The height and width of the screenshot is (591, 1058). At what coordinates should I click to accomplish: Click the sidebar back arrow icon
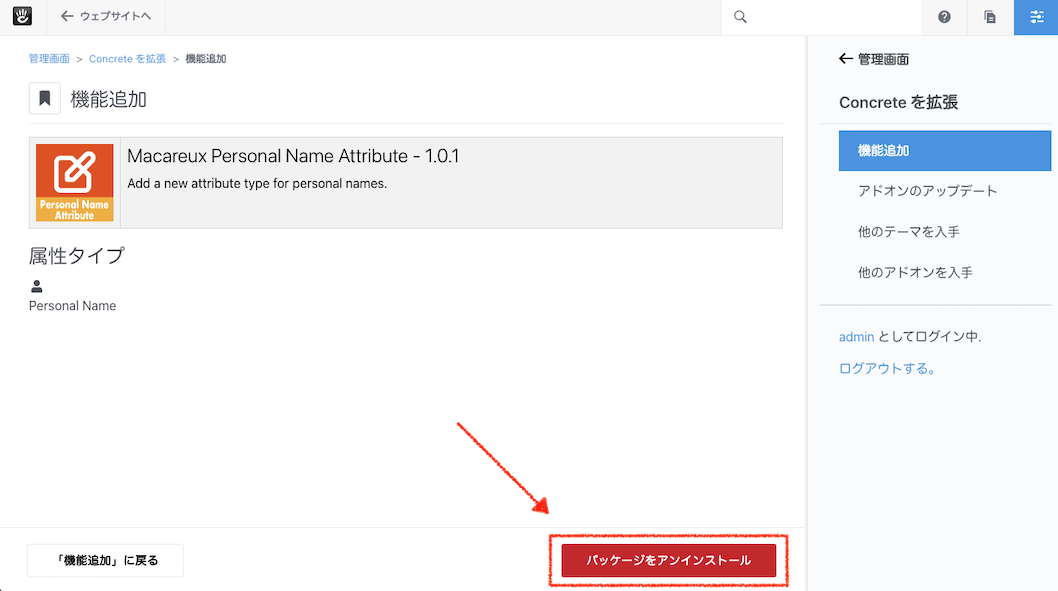coord(845,59)
